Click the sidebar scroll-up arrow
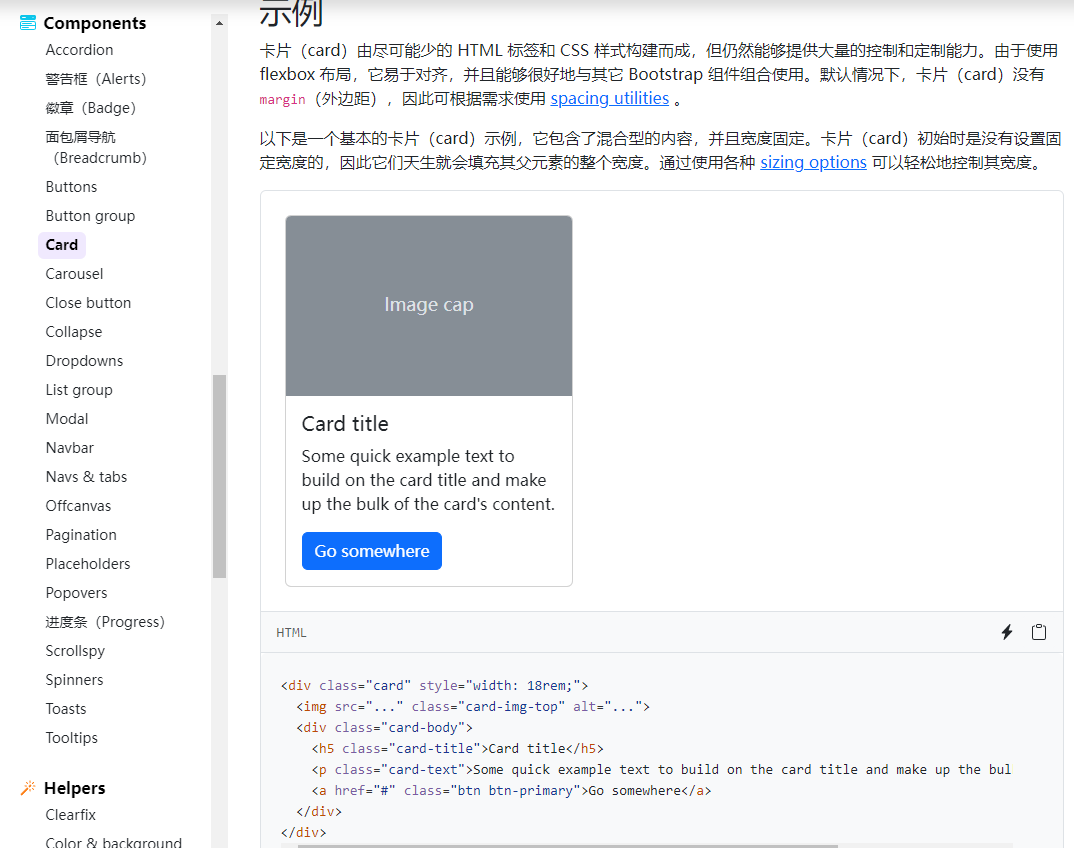The image size is (1074, 848). [x=219, y=23]
